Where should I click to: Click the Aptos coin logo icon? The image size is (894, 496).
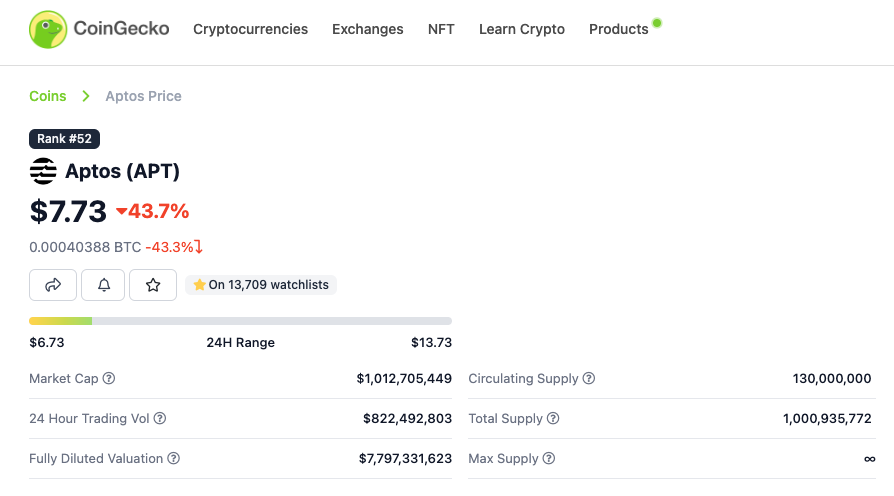coord(43,172)
